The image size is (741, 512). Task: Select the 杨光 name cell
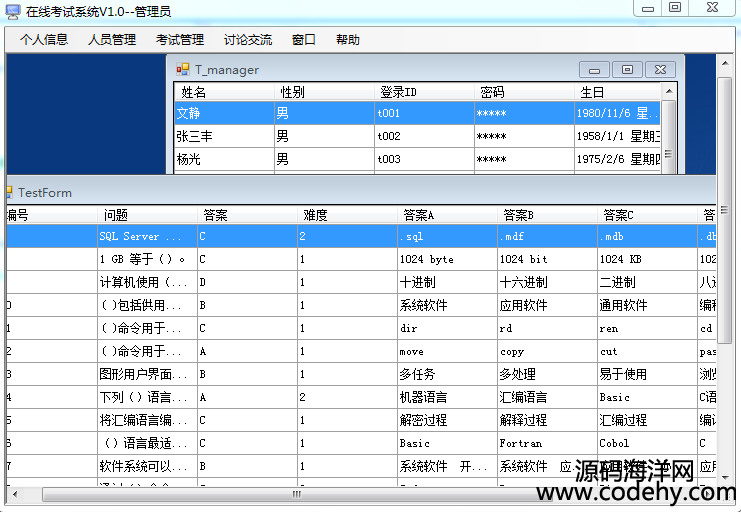(224, 159)
